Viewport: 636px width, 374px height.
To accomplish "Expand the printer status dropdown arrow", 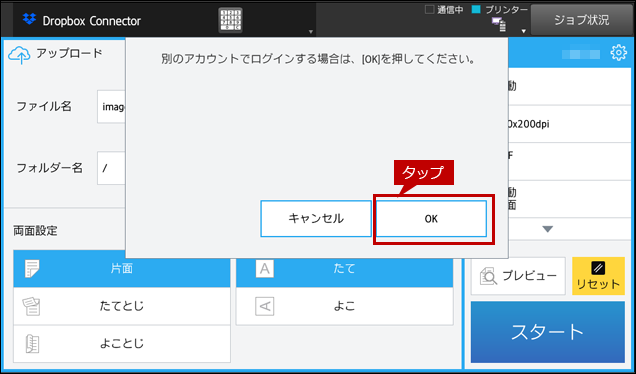I will (x=524, y=31).
